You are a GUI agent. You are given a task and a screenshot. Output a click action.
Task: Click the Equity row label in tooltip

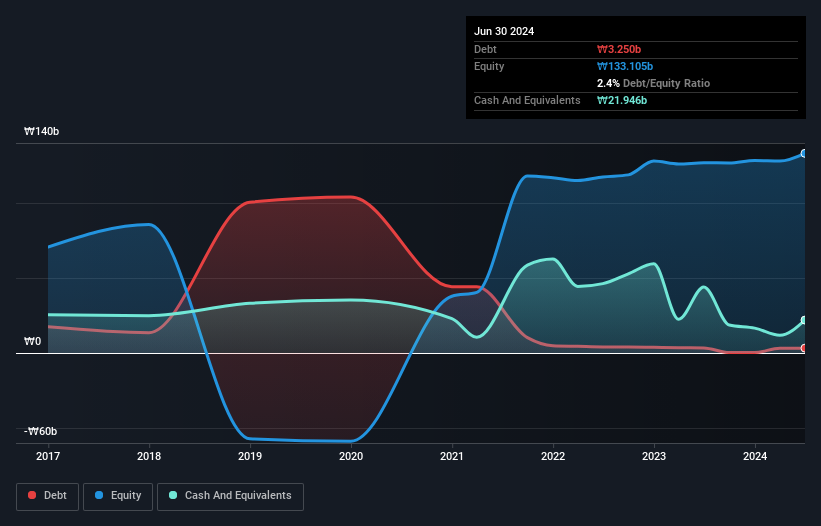489,66
